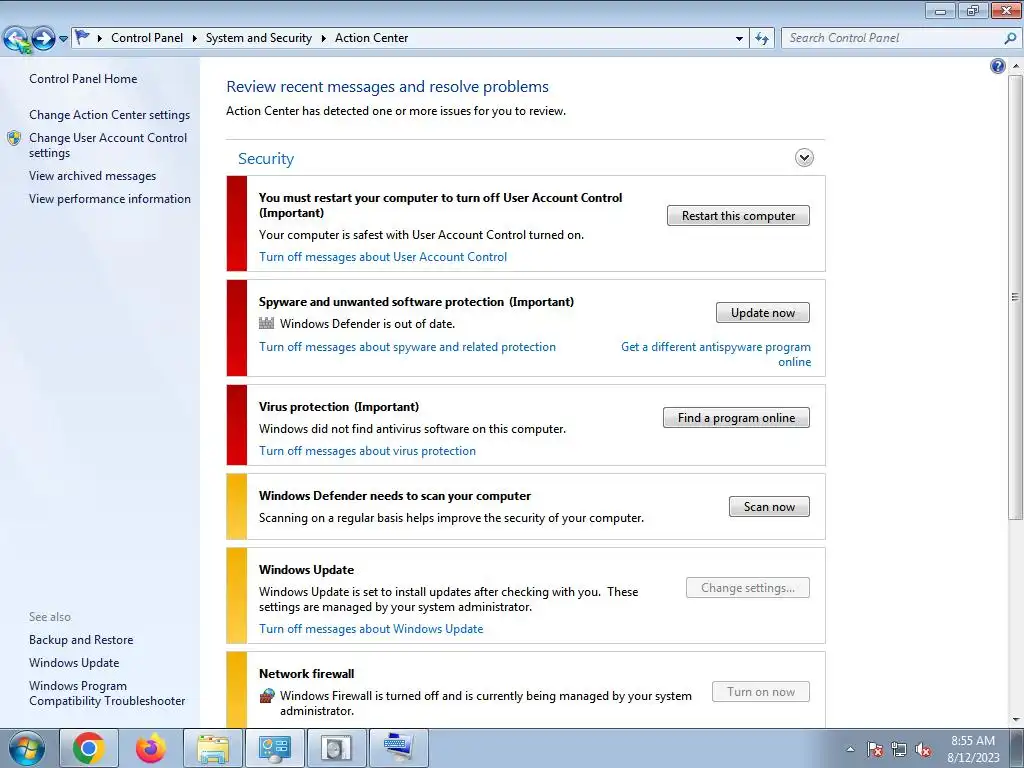Open Help via the question mark icon
1024x768 pixels.
[997, 66]
